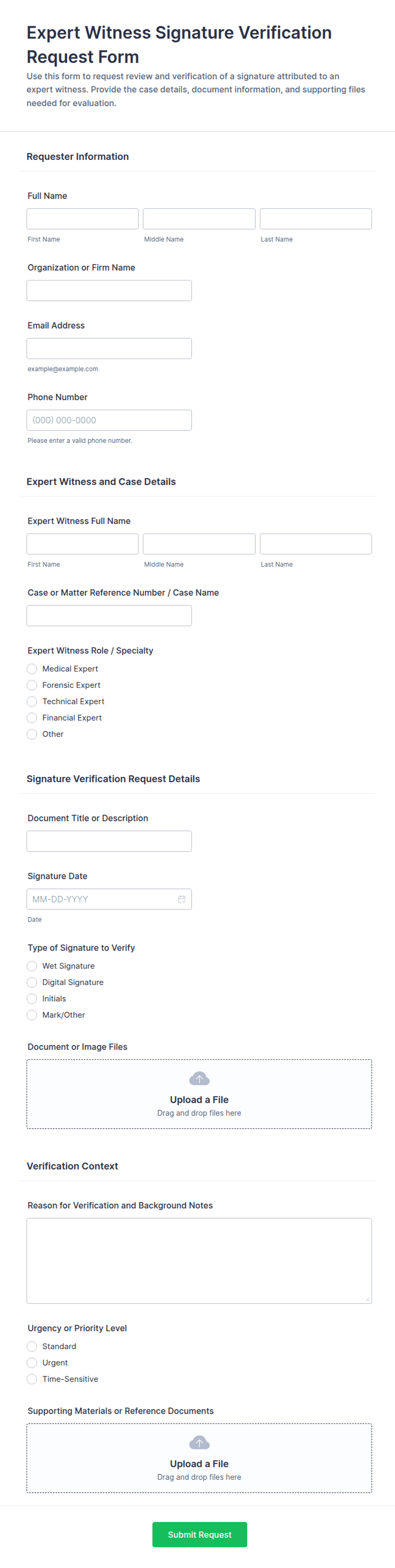
Task: Click the Document Title or Description field
Action: coord(109,841)
